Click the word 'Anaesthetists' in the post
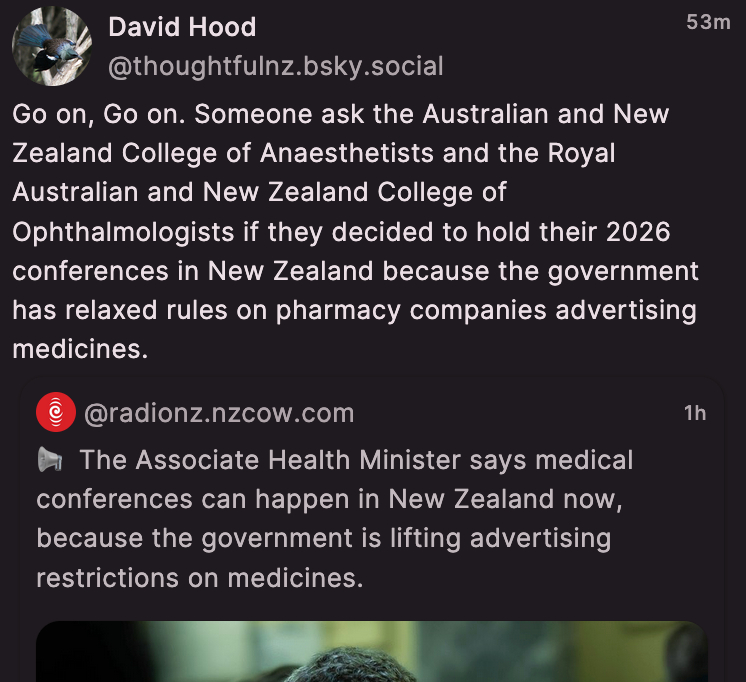The image size is (746, 682). click(x=347, y=153)
